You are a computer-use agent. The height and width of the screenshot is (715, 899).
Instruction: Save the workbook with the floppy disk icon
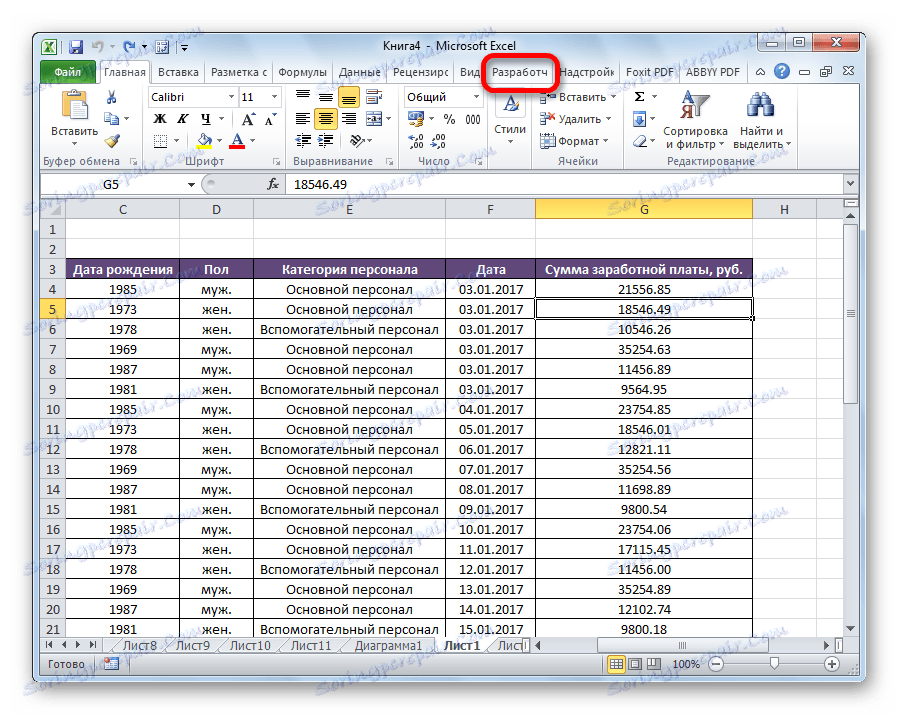(75, 46)
